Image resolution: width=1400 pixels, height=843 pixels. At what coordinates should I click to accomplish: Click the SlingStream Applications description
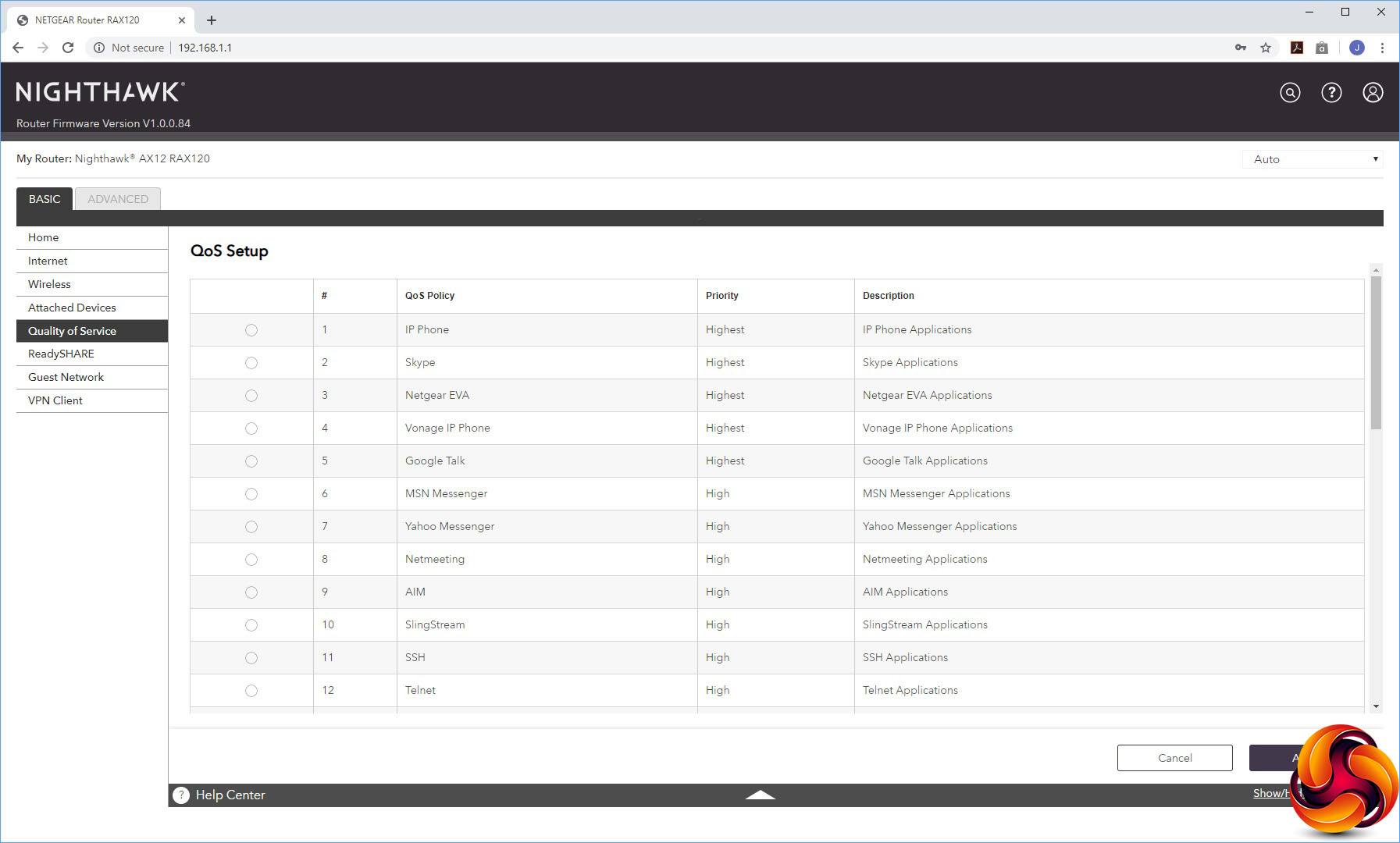925,625
